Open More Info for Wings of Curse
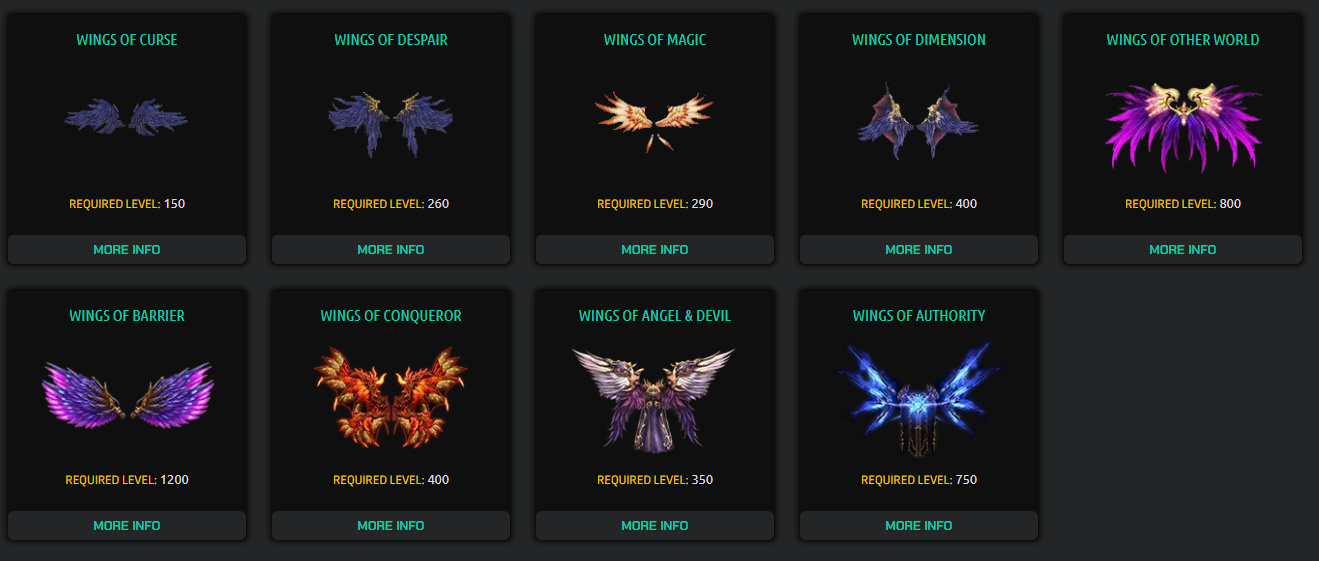This screenshot has width=1319, height=561. [x=127, y=249]
